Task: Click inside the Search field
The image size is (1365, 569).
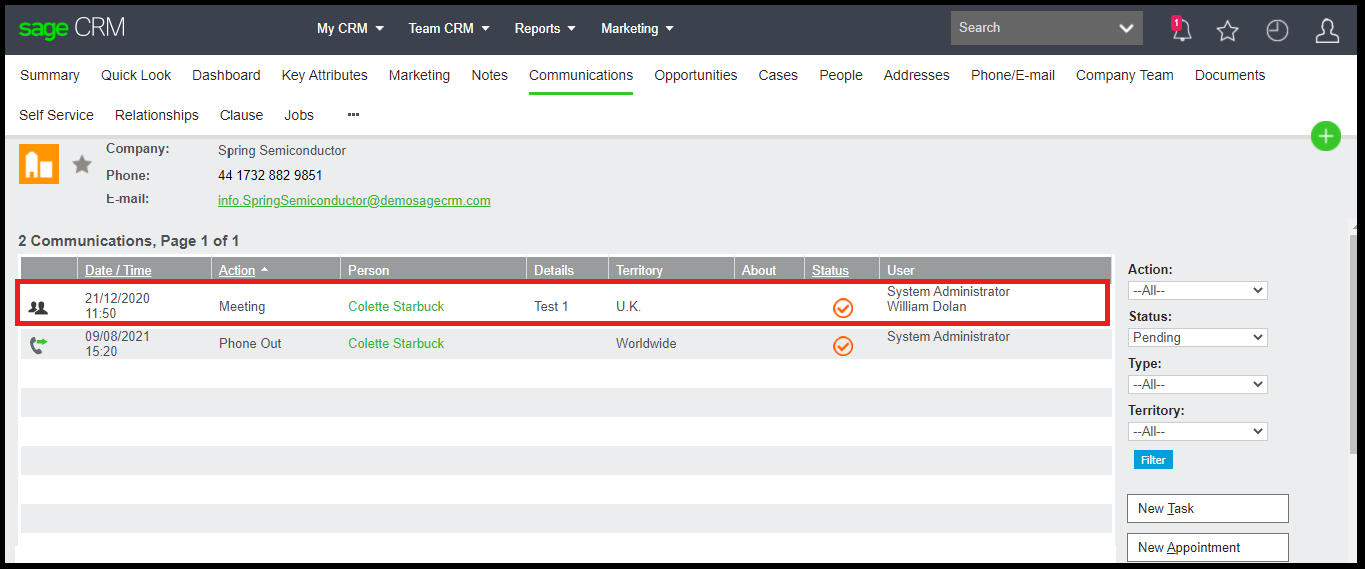Action: click(x=1030, y=28)
